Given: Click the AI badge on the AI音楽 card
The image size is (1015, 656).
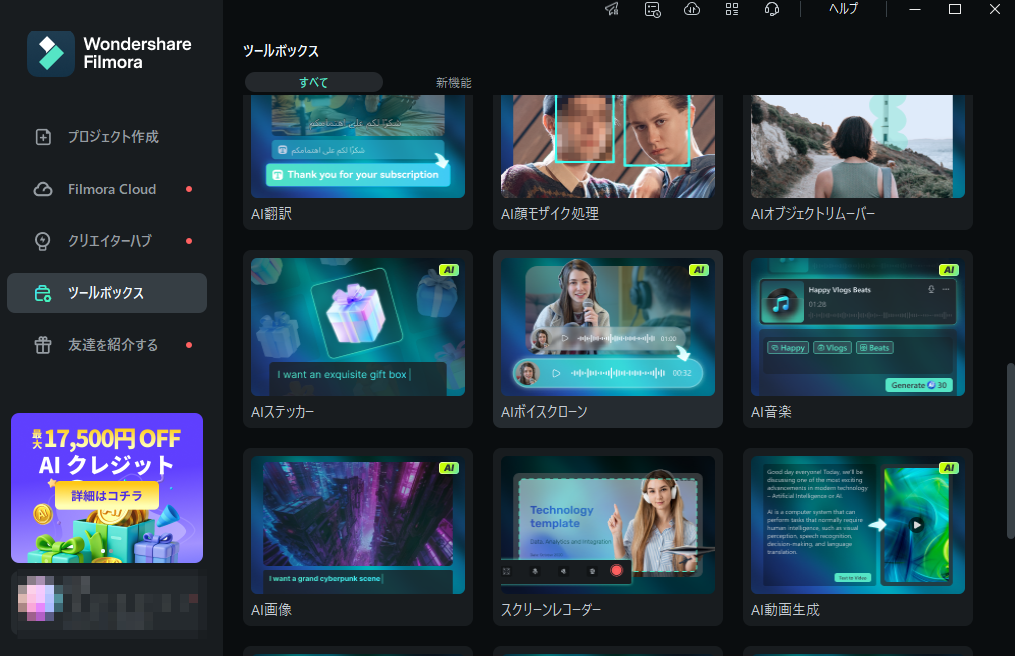Looking at the screenshot, I should (948, 270).
